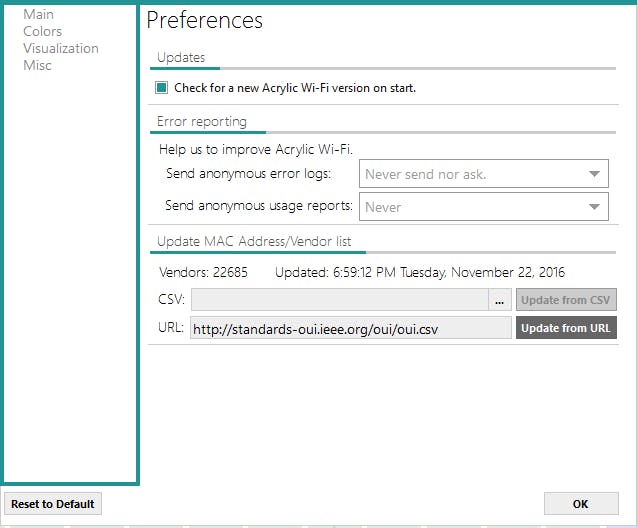Click the Reset to Default button
This screenshot has height=528, width=637.
pos(53,504)
